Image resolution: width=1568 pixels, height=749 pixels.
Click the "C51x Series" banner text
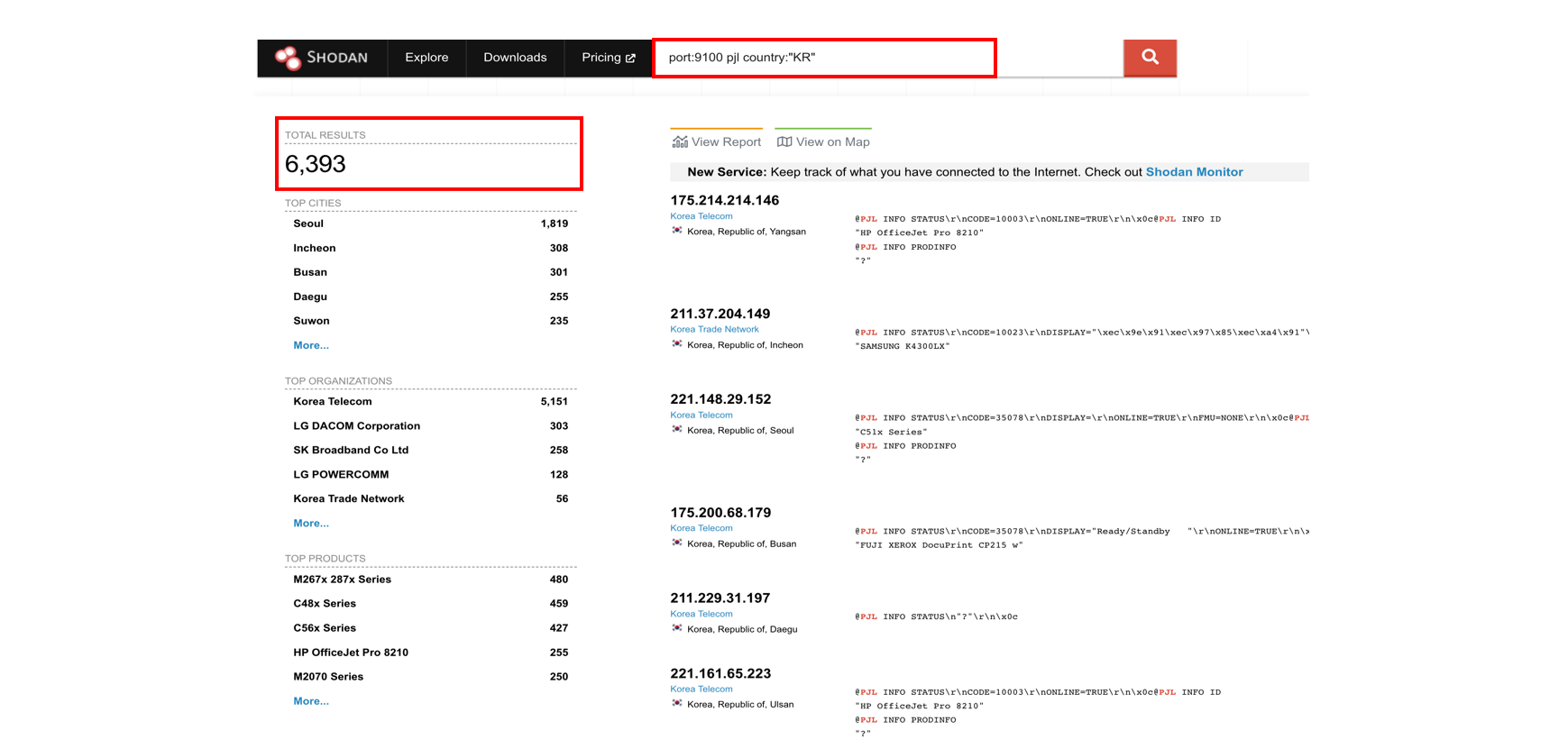click(891, 432)
